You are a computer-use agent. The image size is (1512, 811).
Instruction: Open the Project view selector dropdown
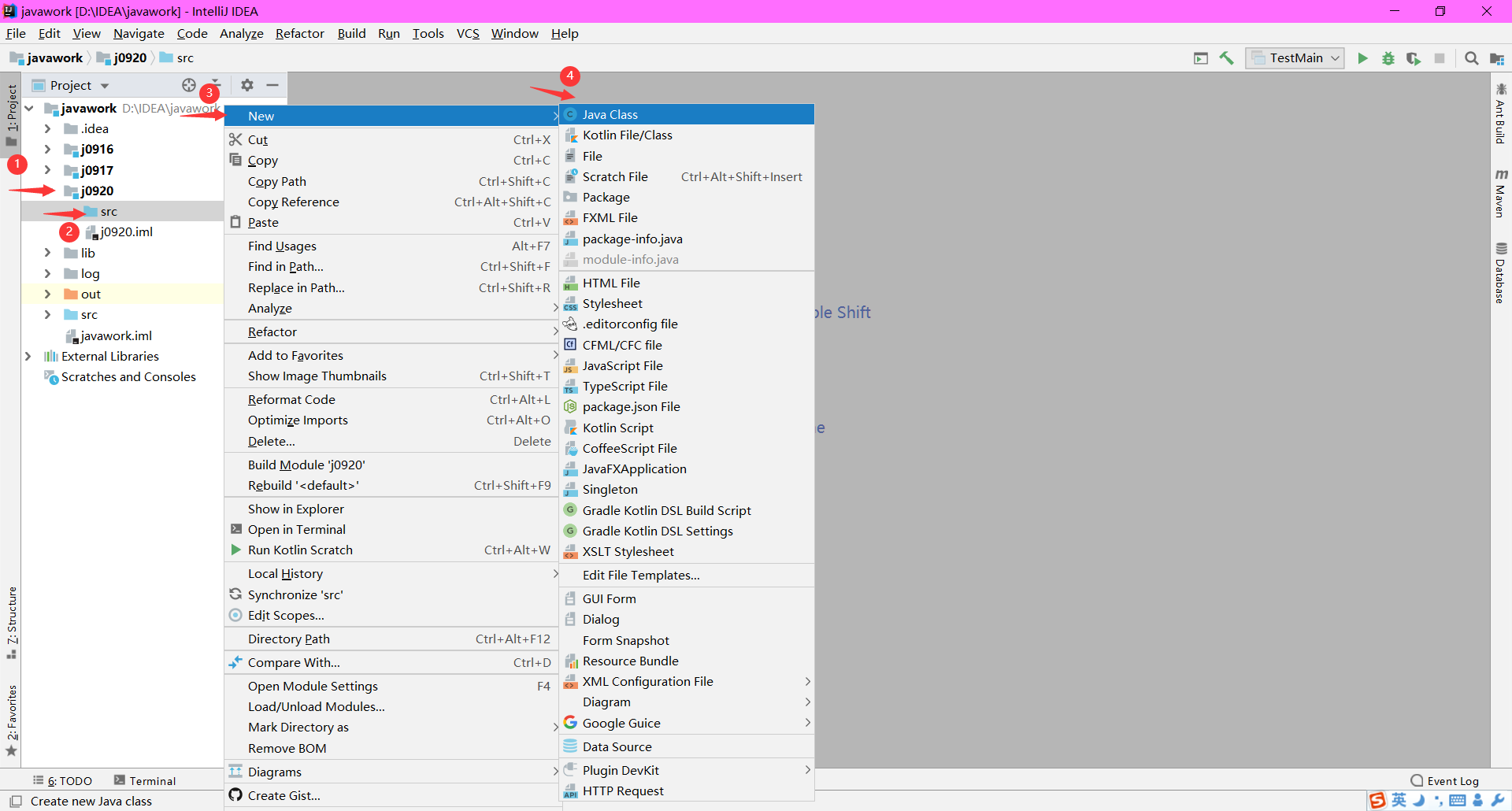71,85
